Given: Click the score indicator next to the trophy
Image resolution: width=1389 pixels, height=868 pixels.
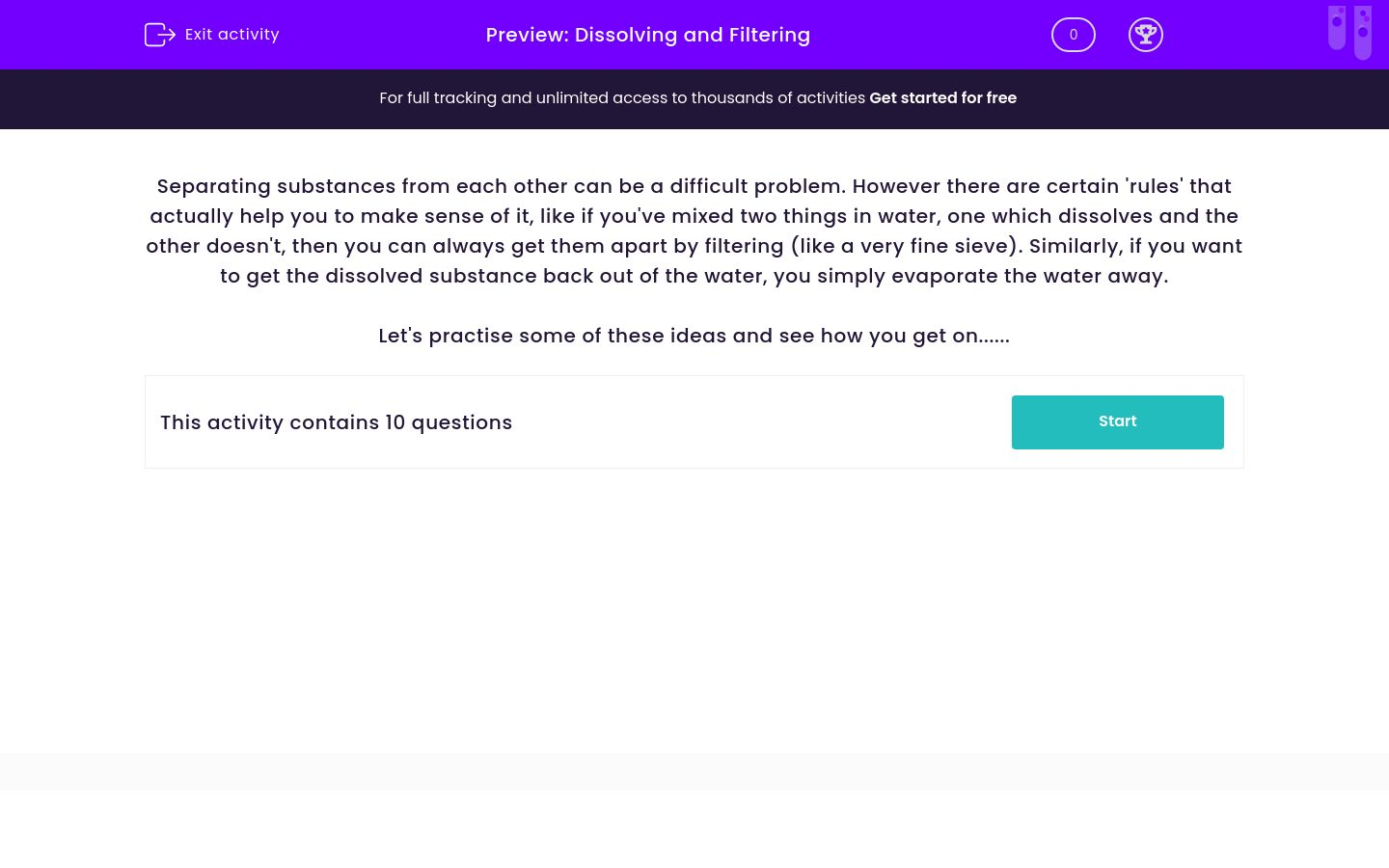Looking at the screenshot, I should coord(1073,35).
